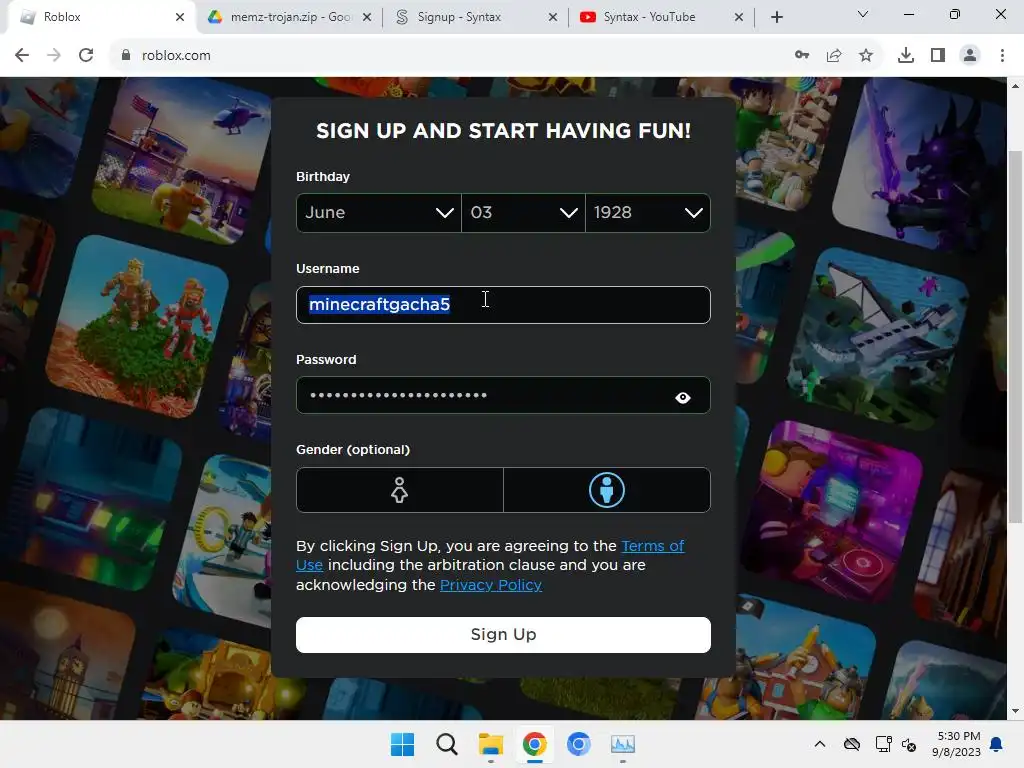Bookmark this page with the star icon
The height and width of the screenshot is (768, 1024).
[866, 56]
